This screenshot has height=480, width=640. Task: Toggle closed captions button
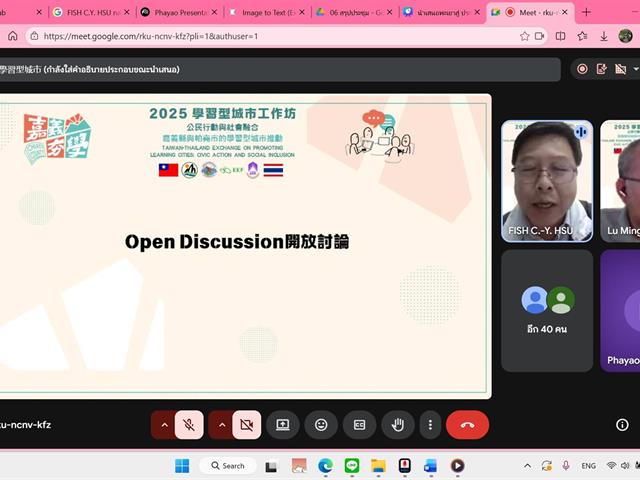tap(359, 425)
